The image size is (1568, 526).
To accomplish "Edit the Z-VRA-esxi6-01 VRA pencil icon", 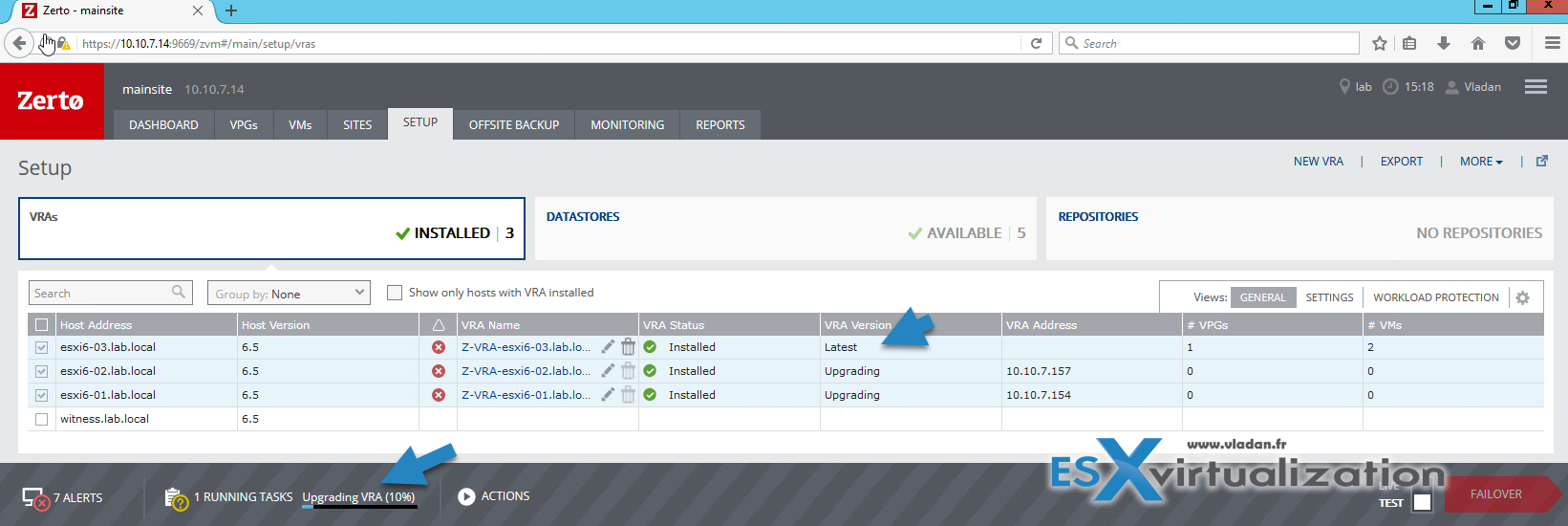I will pyautogui.click(x=608, y=395).
